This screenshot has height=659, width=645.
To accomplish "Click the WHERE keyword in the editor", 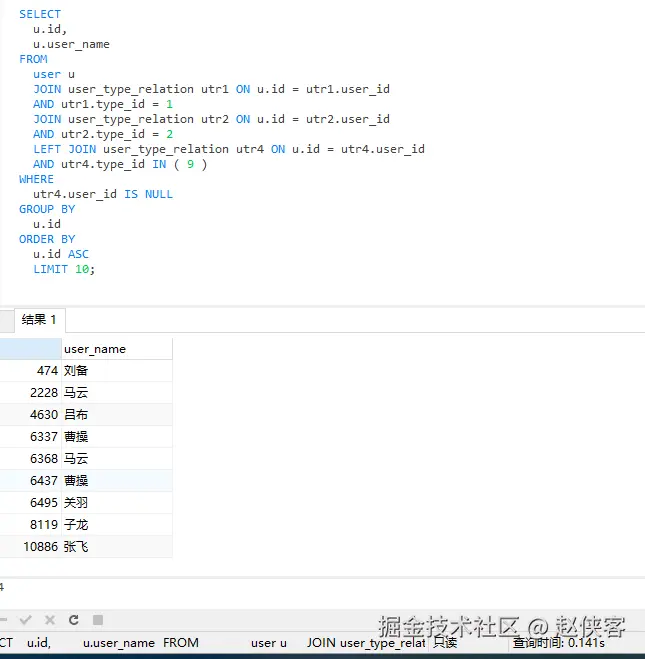I will coord(36,179).
